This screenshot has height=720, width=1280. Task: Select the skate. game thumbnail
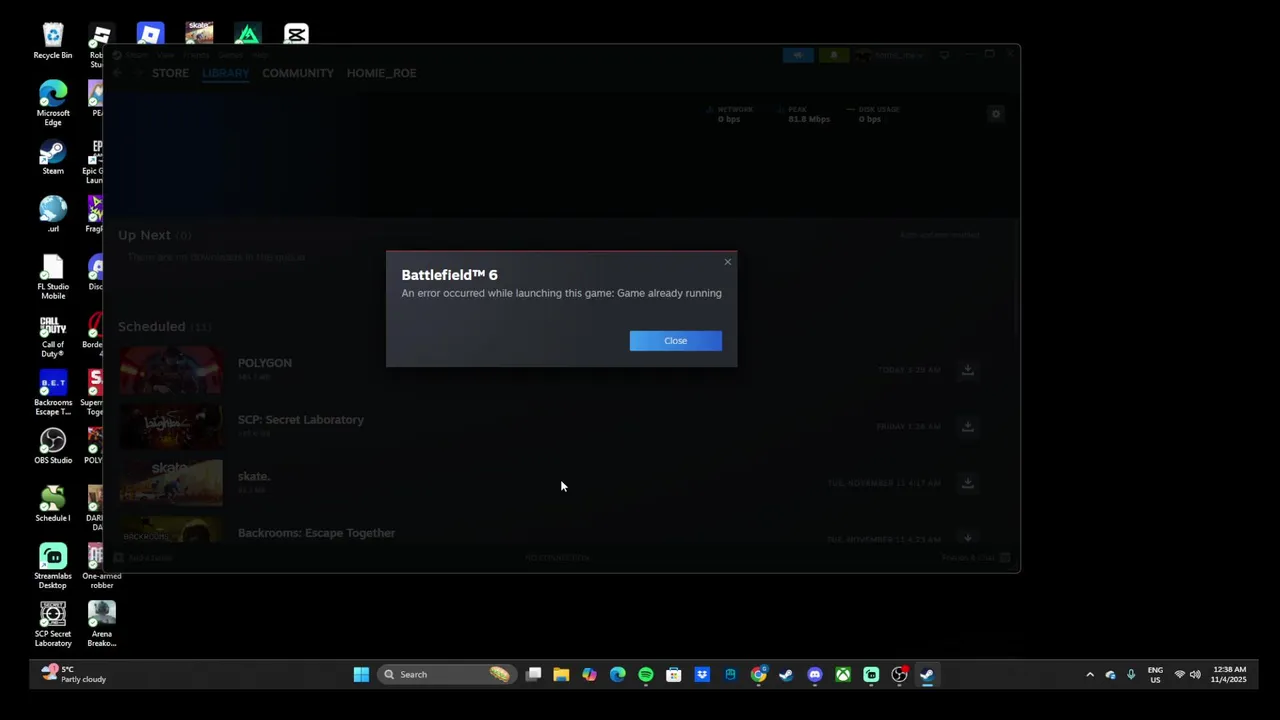171,483
